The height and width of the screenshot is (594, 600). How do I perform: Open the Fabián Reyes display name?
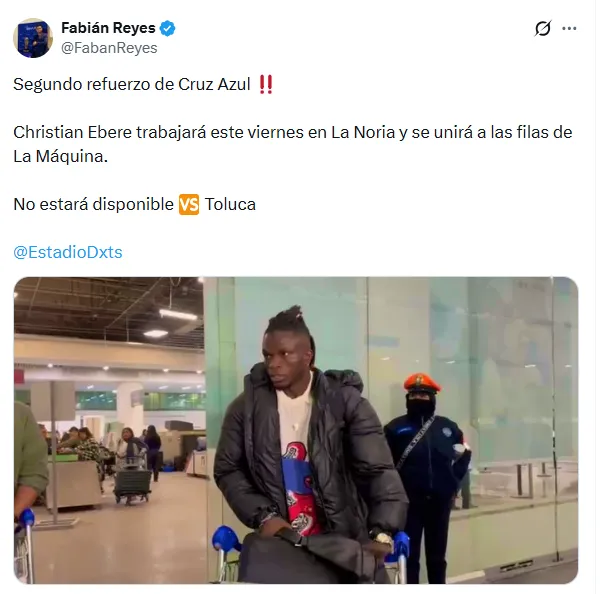point(108,28)
